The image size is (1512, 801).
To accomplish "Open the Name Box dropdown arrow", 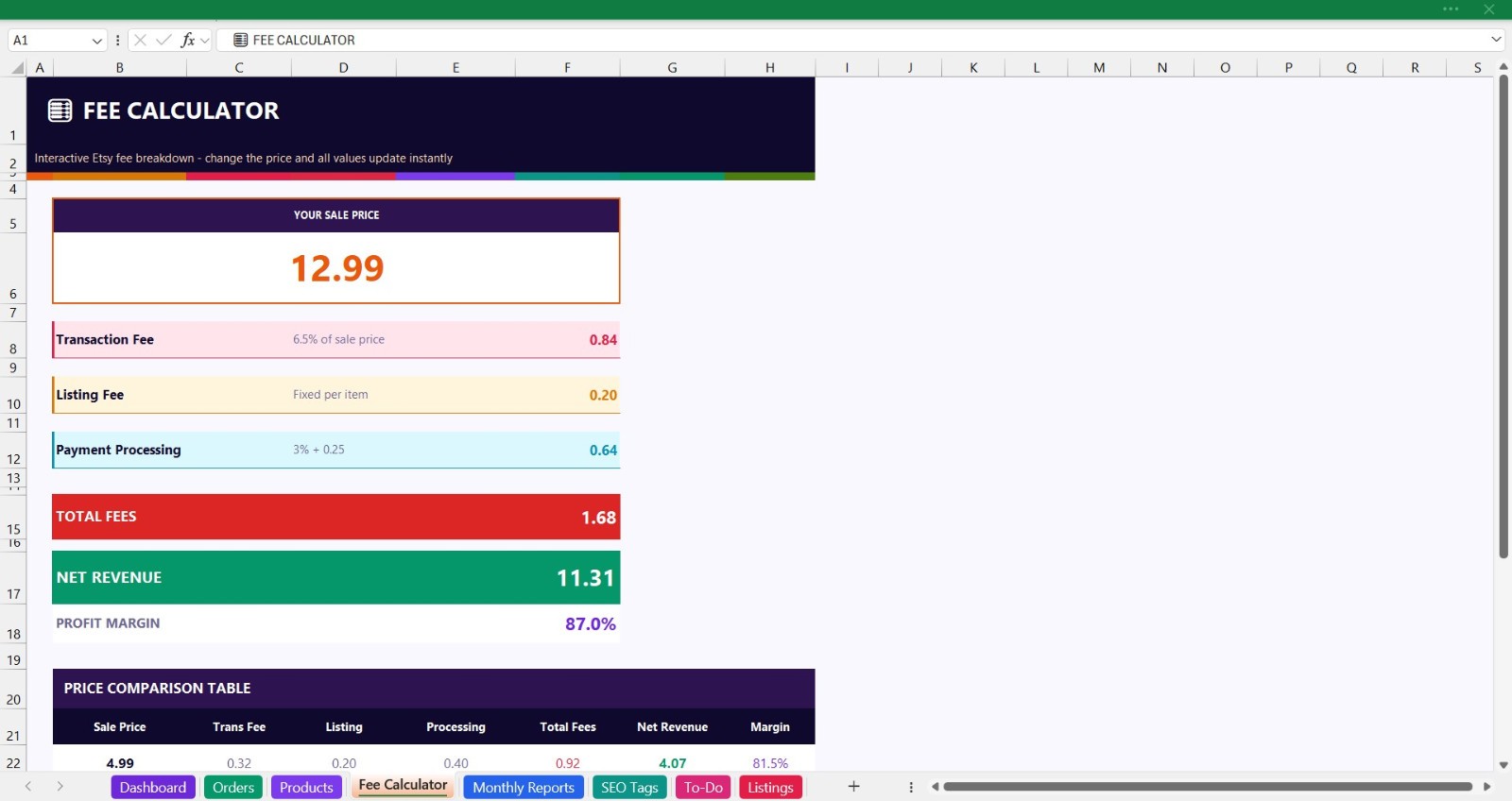I will point(96,41).
